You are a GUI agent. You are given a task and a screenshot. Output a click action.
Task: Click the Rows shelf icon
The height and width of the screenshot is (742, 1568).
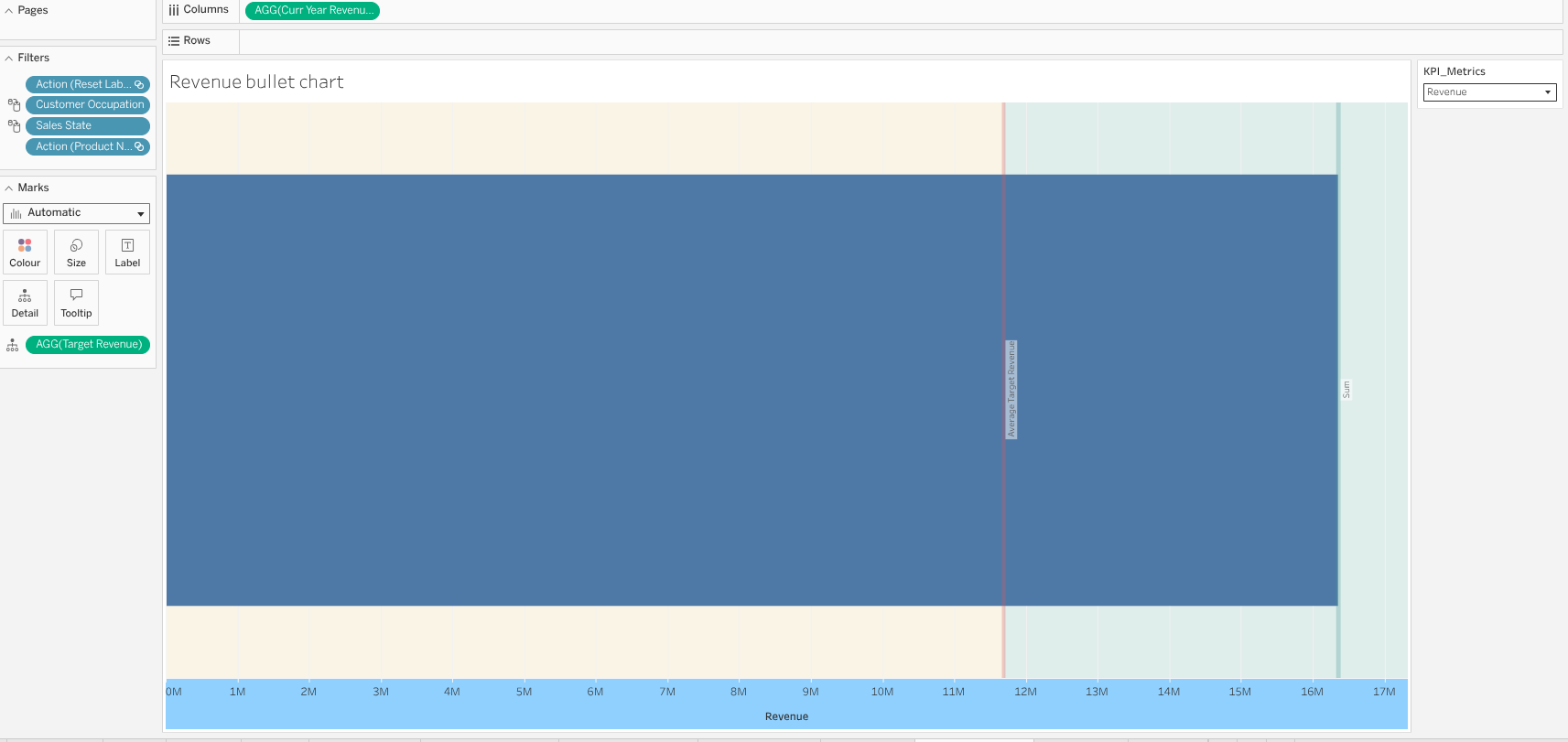coord(174,41)
